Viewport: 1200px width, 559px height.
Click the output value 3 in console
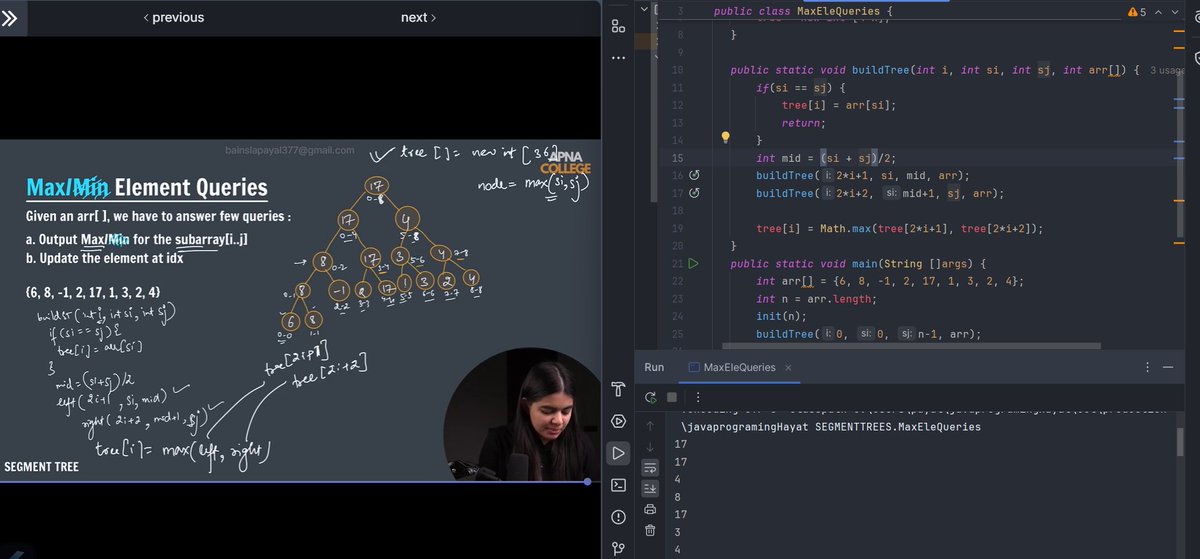pyautogui.click(x=679, y=532)
